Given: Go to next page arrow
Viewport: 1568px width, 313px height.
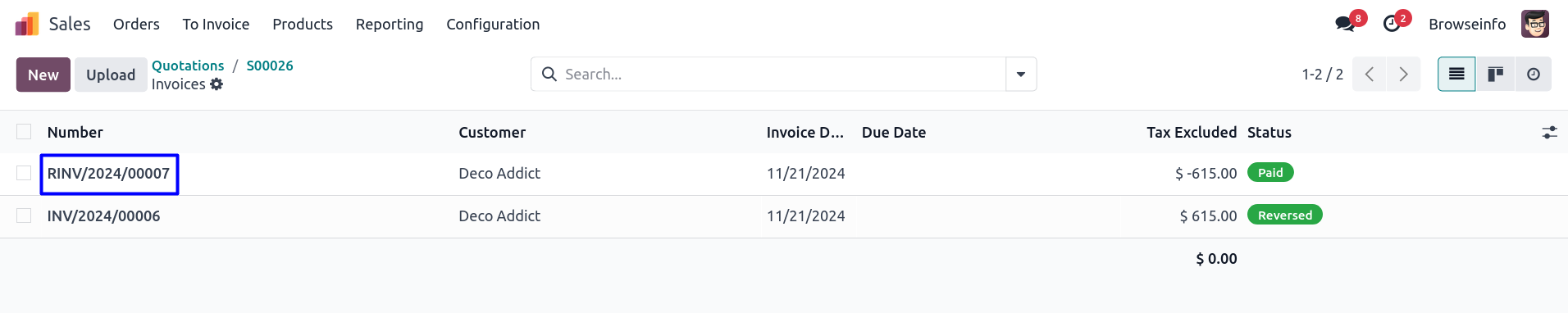Looking at the screenshot, I should [1403, 75].
